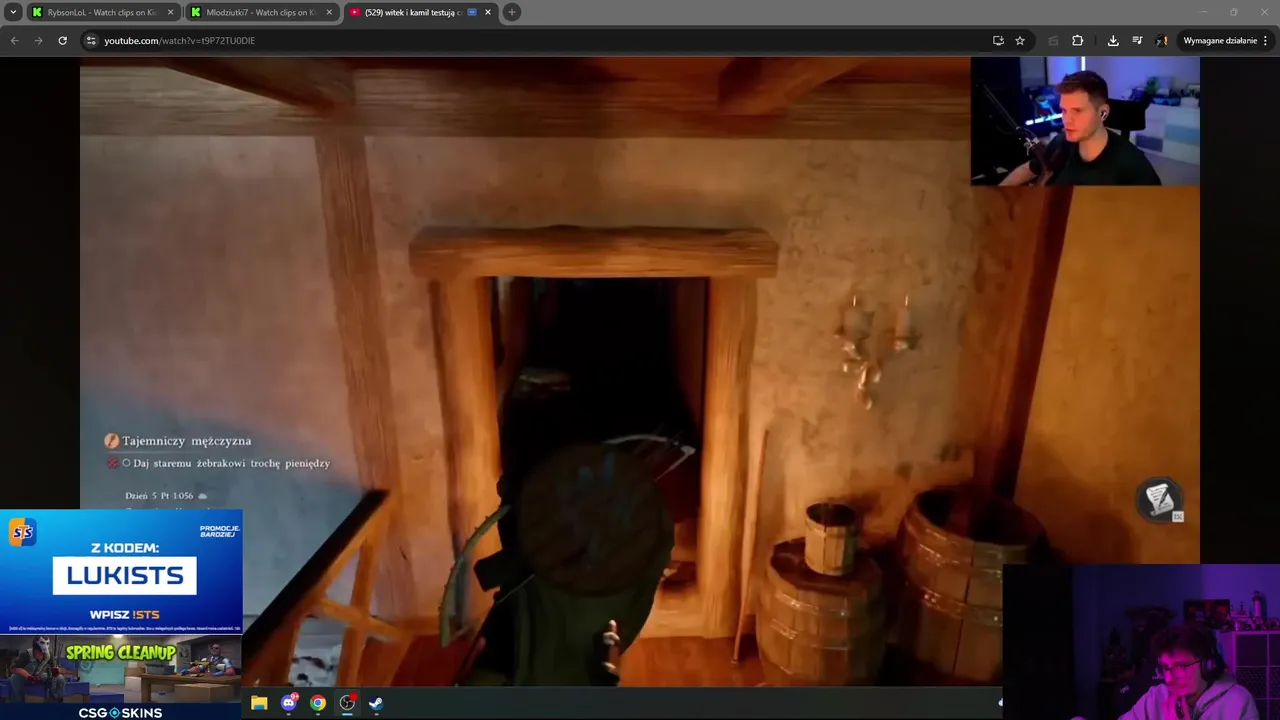Click the STS logo in the ad banner
Image resolution: width=1280 pixels, height=720 pixels.
pos(22,533)
